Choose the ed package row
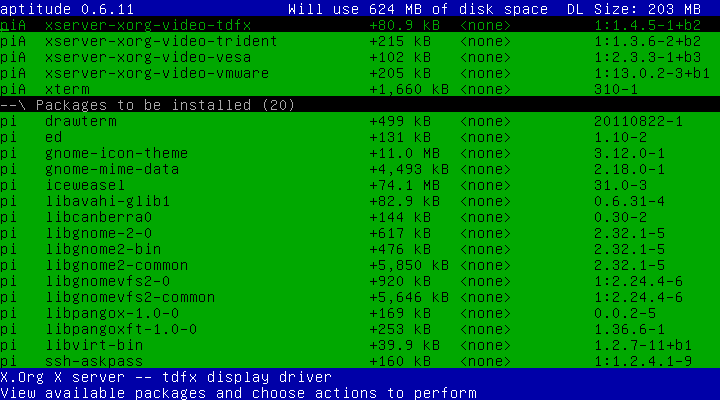Viewport: 720px width, 400px height. pyautogui.click(x=54, y=137)
